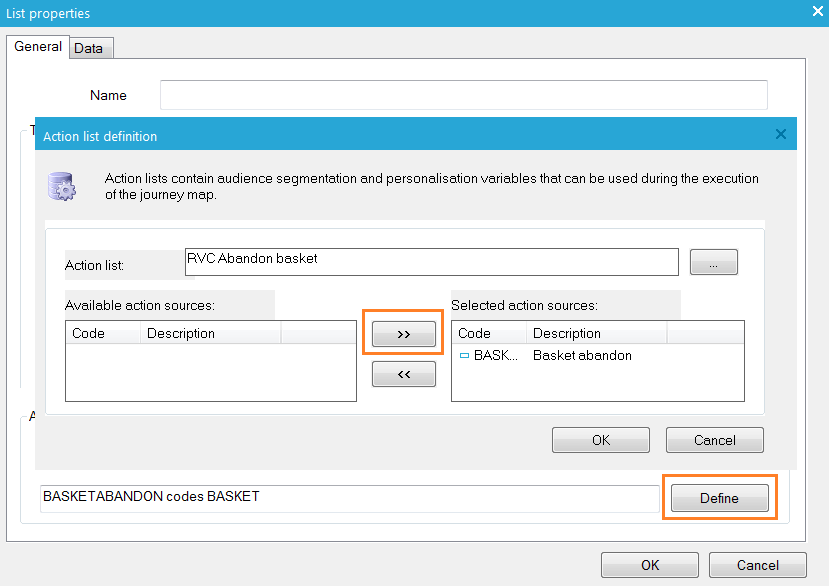Select the General tab
The image size is (830, 586).
pos(38,47)
